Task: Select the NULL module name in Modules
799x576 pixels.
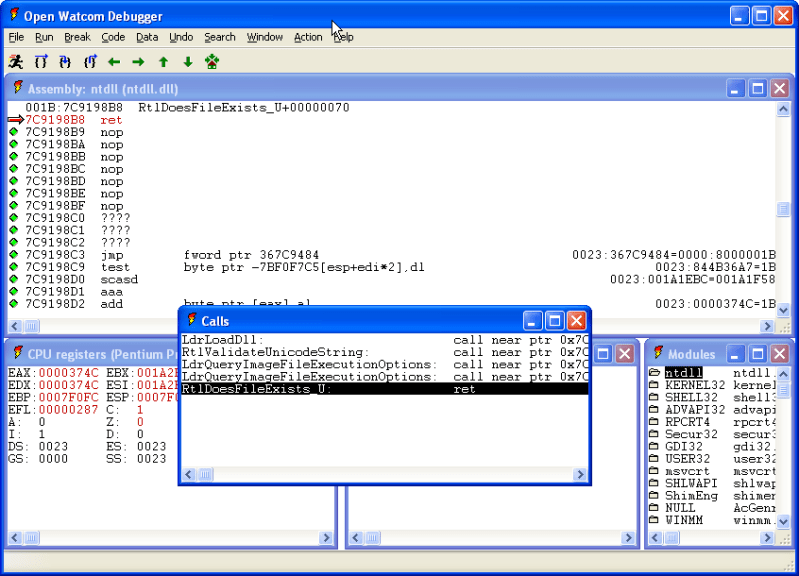Action: [680, 508]
